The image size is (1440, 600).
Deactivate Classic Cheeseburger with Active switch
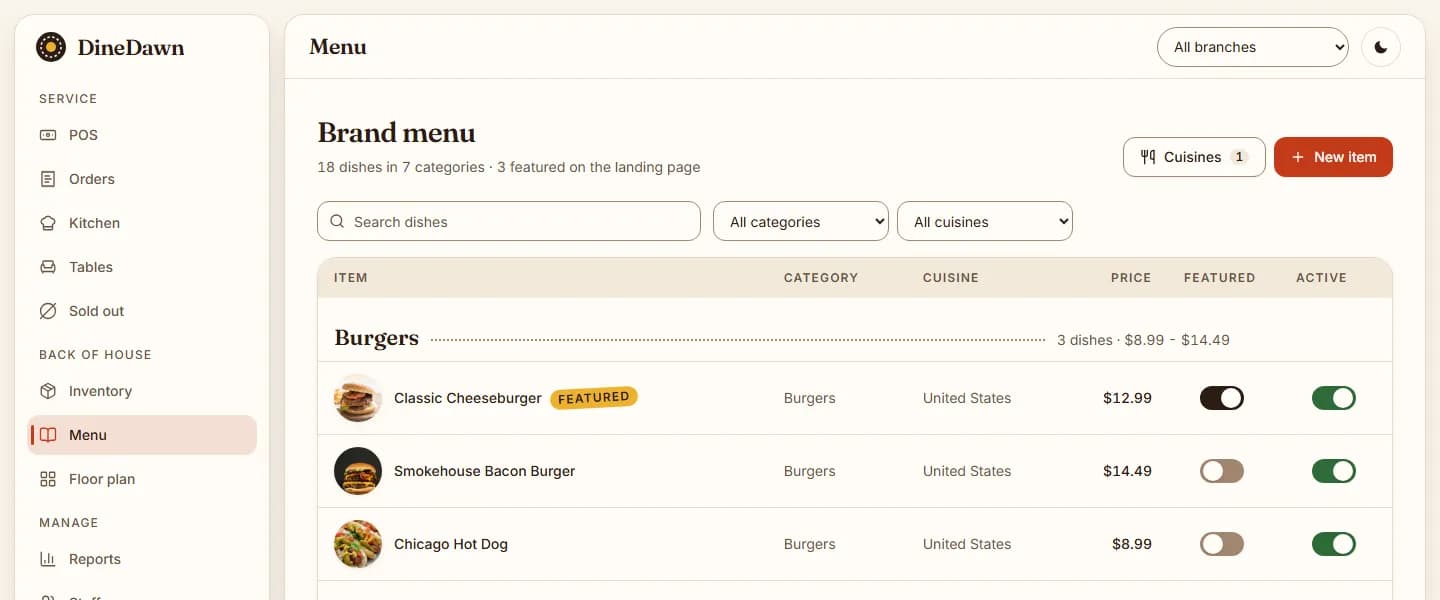[x=1334, y=398]
